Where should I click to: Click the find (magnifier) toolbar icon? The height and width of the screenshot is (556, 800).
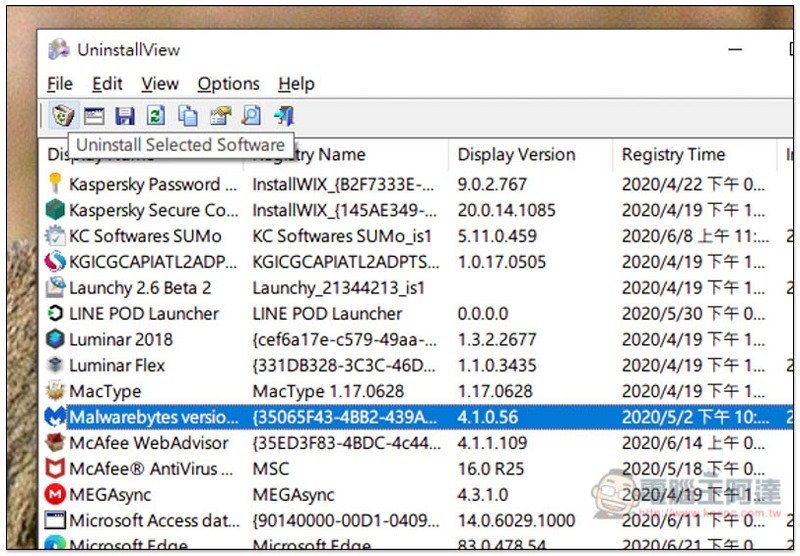click(251, 115)
